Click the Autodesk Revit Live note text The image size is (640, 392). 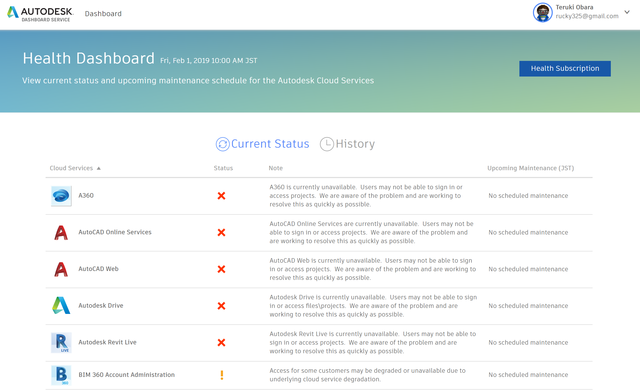tap(373, 343)
